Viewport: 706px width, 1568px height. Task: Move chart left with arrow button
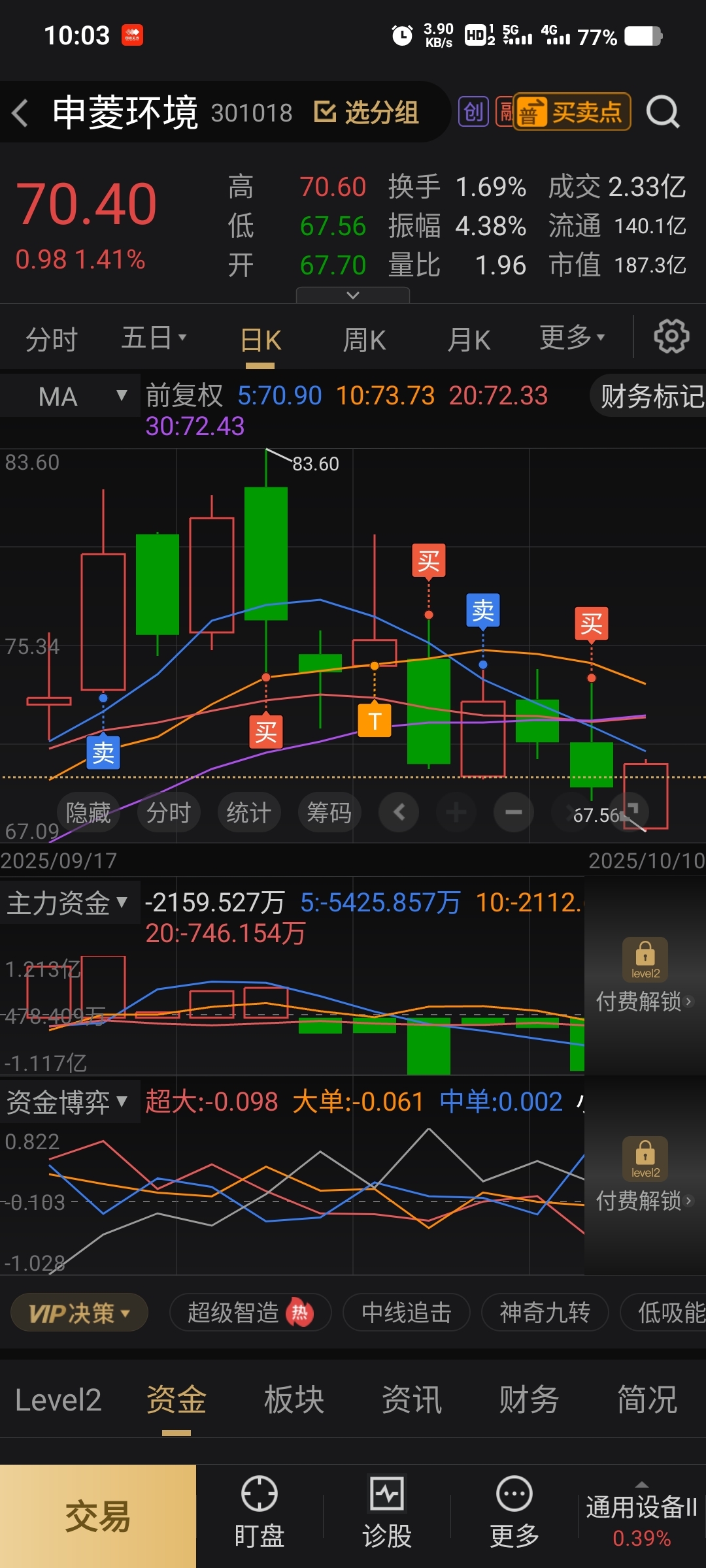click(x=399, y=812)
